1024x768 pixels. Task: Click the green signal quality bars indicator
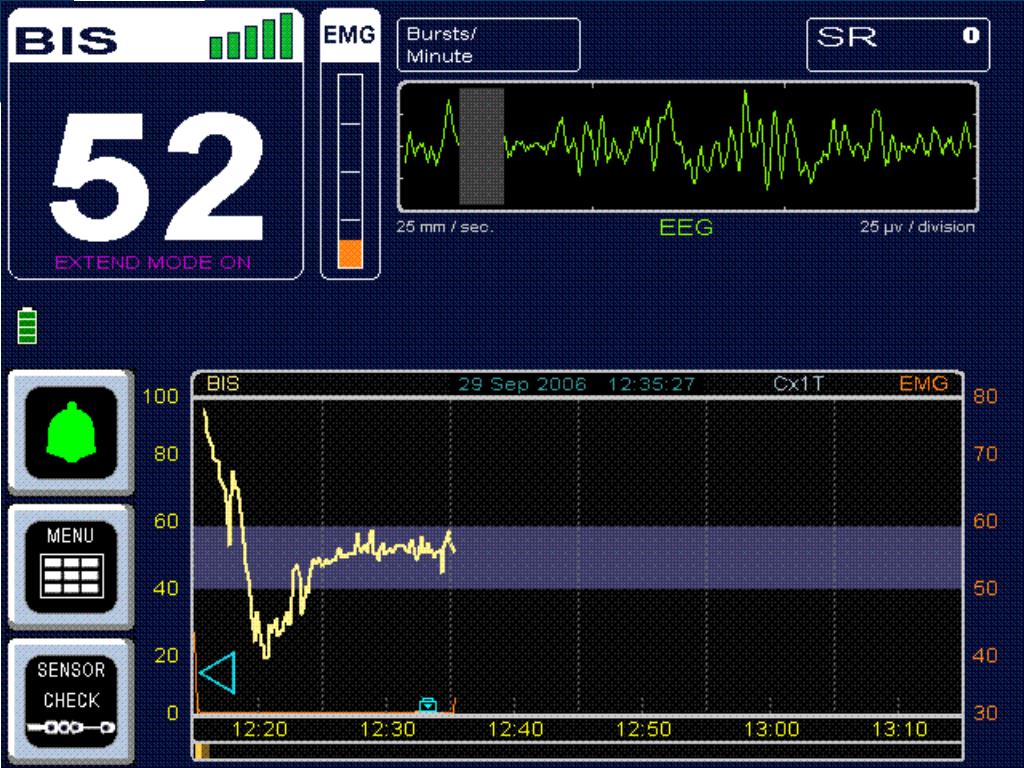[251, 36]
